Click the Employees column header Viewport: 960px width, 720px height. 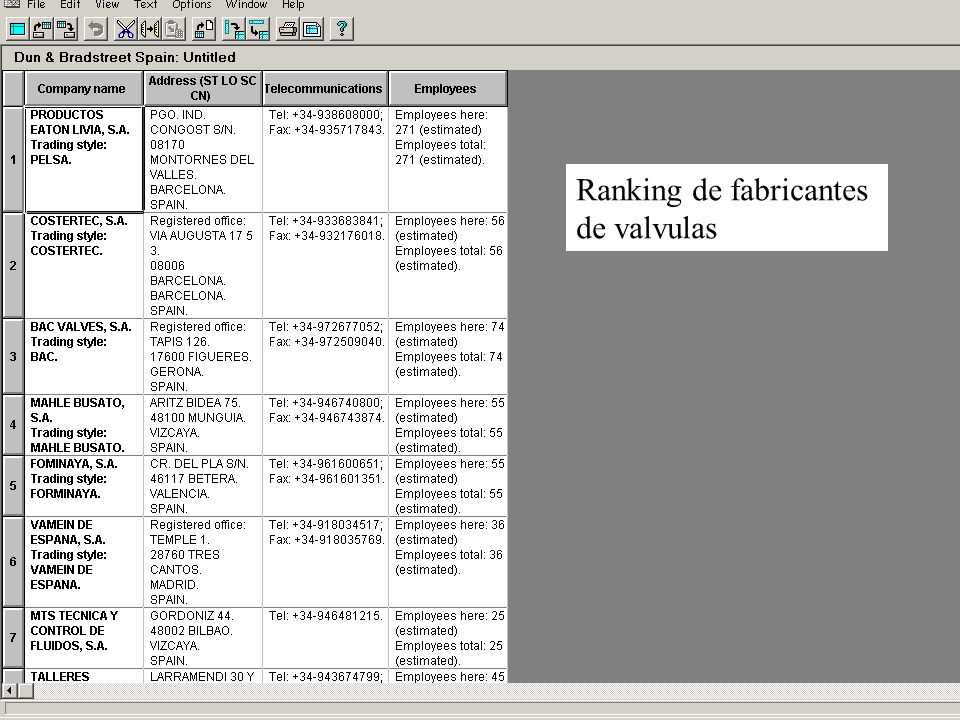tap(448, 88)
